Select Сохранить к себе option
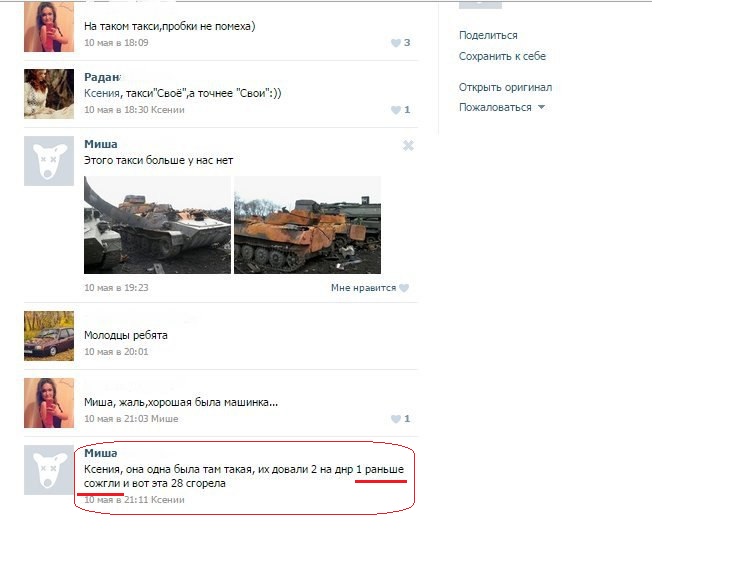The width and height of the screenshot is (737, 561). pyautogui.click(x=502, y=56)
